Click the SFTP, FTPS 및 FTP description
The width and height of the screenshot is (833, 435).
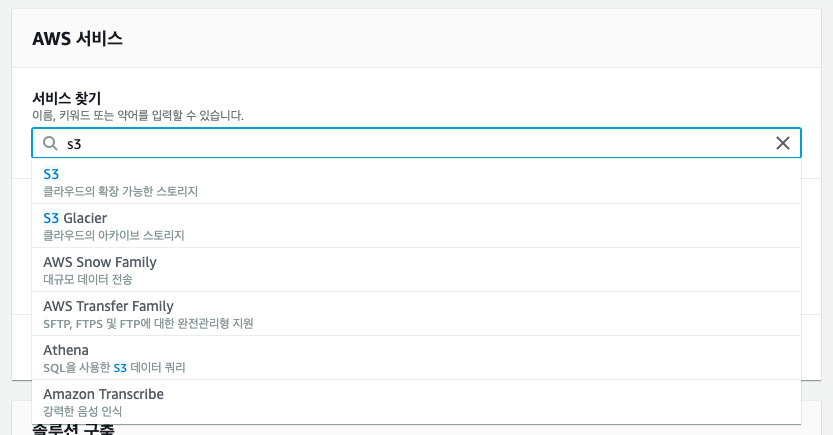148,323
